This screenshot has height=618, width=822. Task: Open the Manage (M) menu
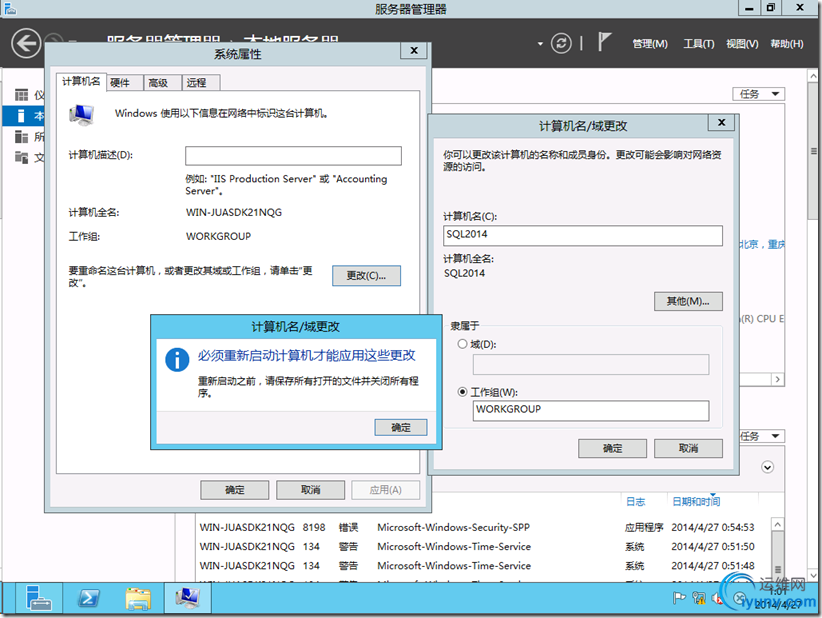[x=650, y=44]
